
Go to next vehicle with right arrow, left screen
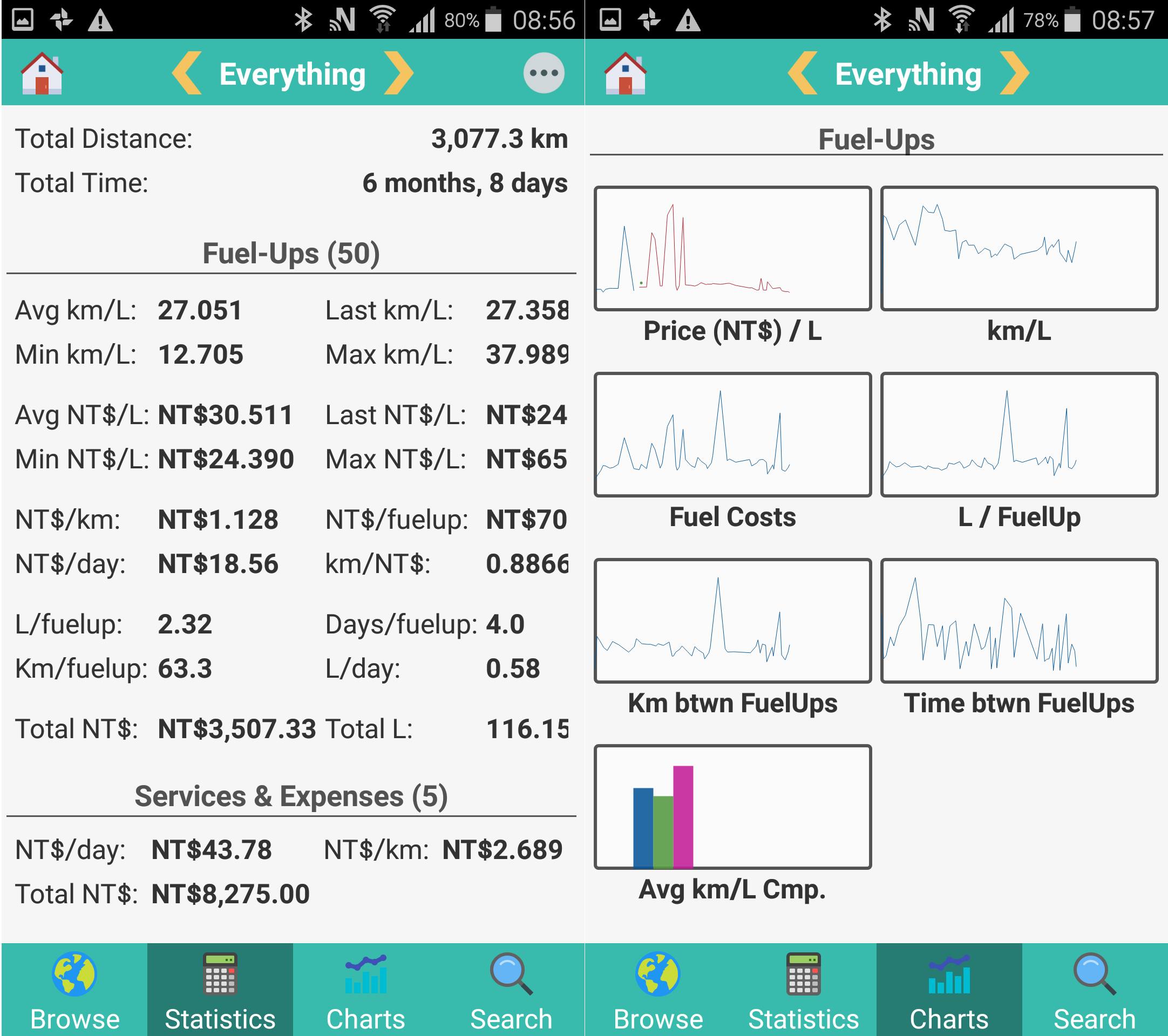click(398, 73)
